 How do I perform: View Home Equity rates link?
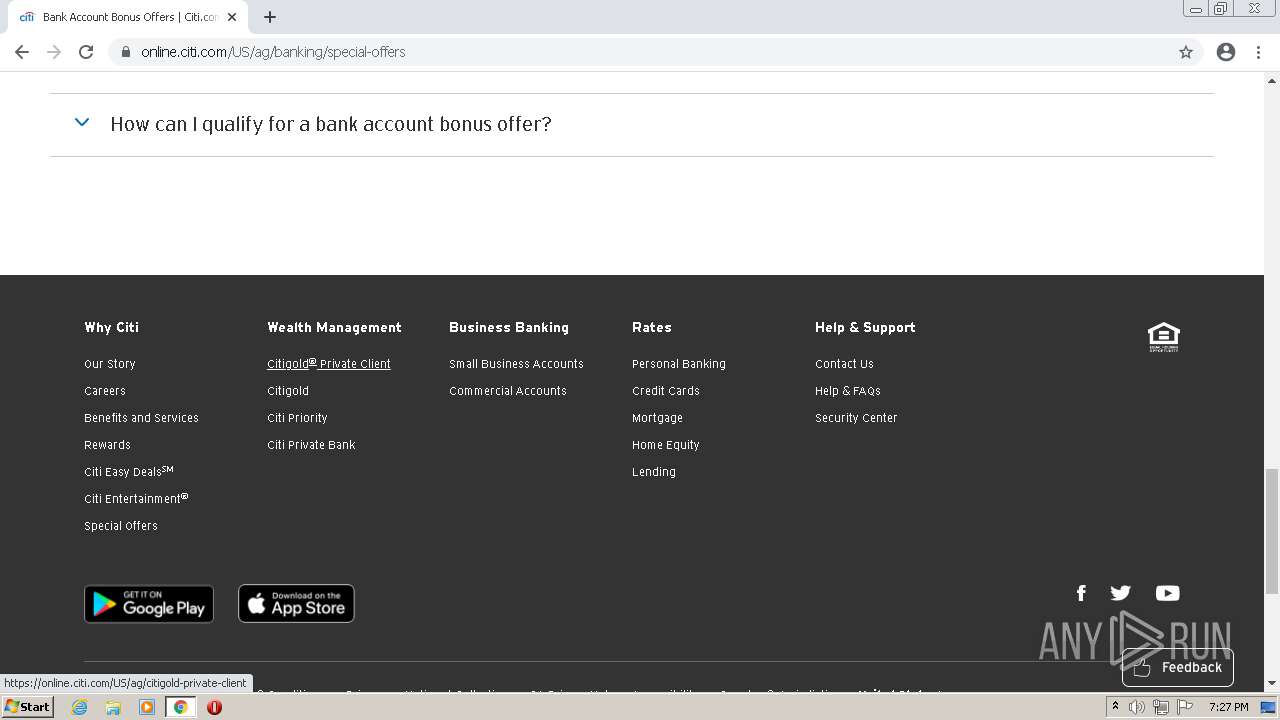tap(666, 445)
